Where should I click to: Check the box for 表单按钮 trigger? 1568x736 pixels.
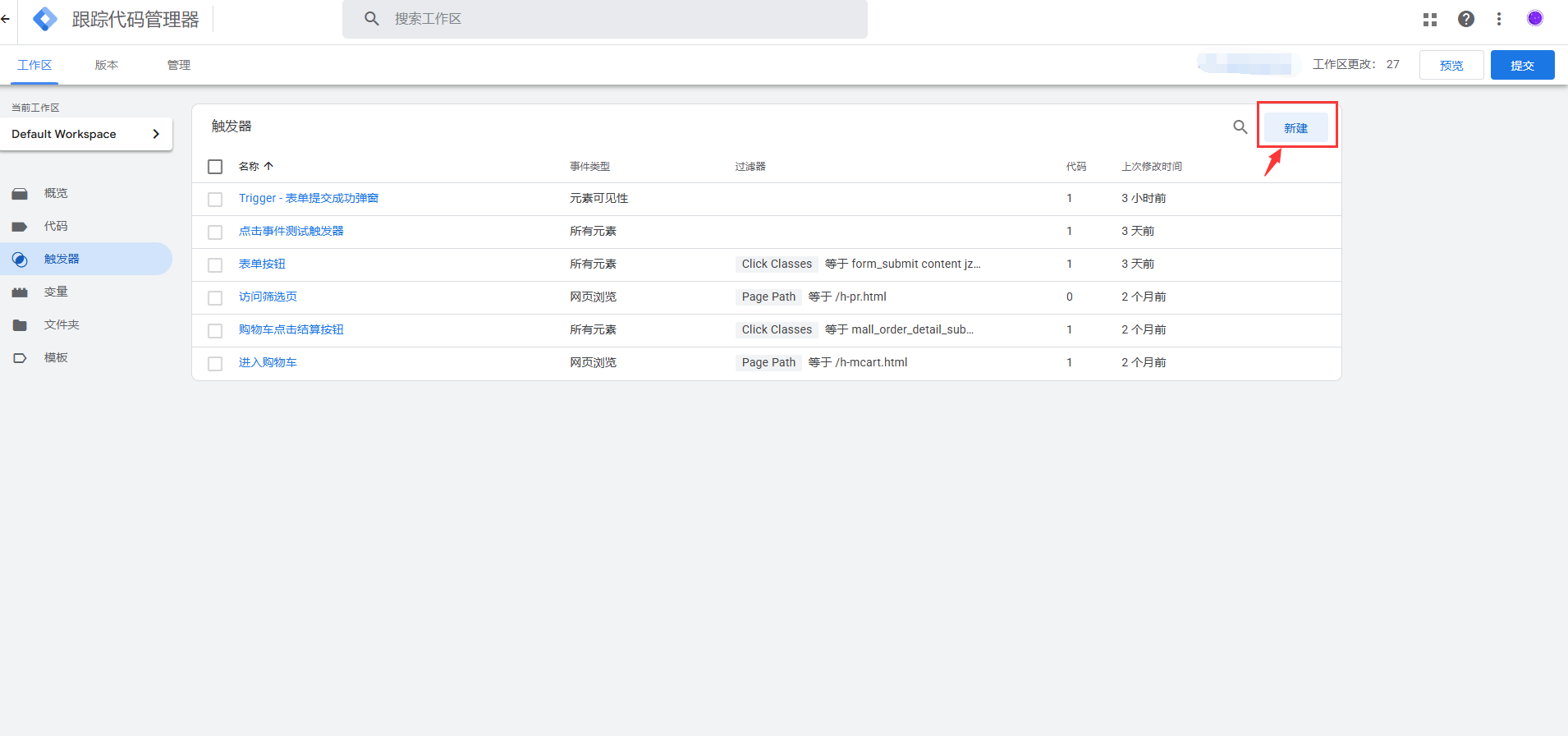[x=215, y=265]
